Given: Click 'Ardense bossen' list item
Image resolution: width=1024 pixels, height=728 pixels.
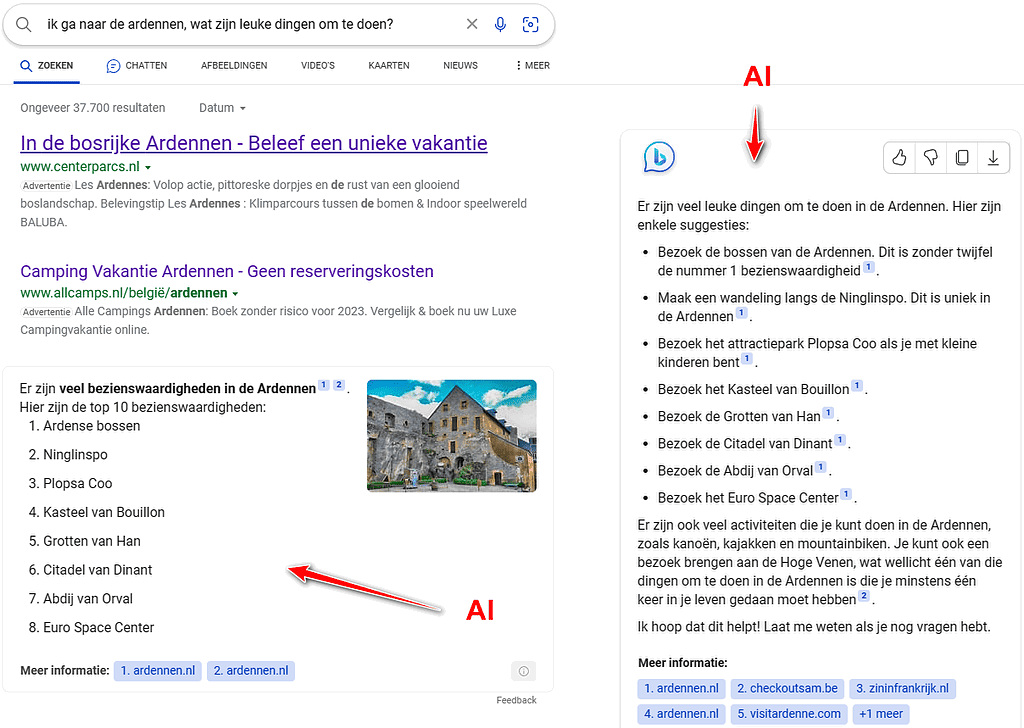Looking at the screenshot, I should click(x=91, y=426).
